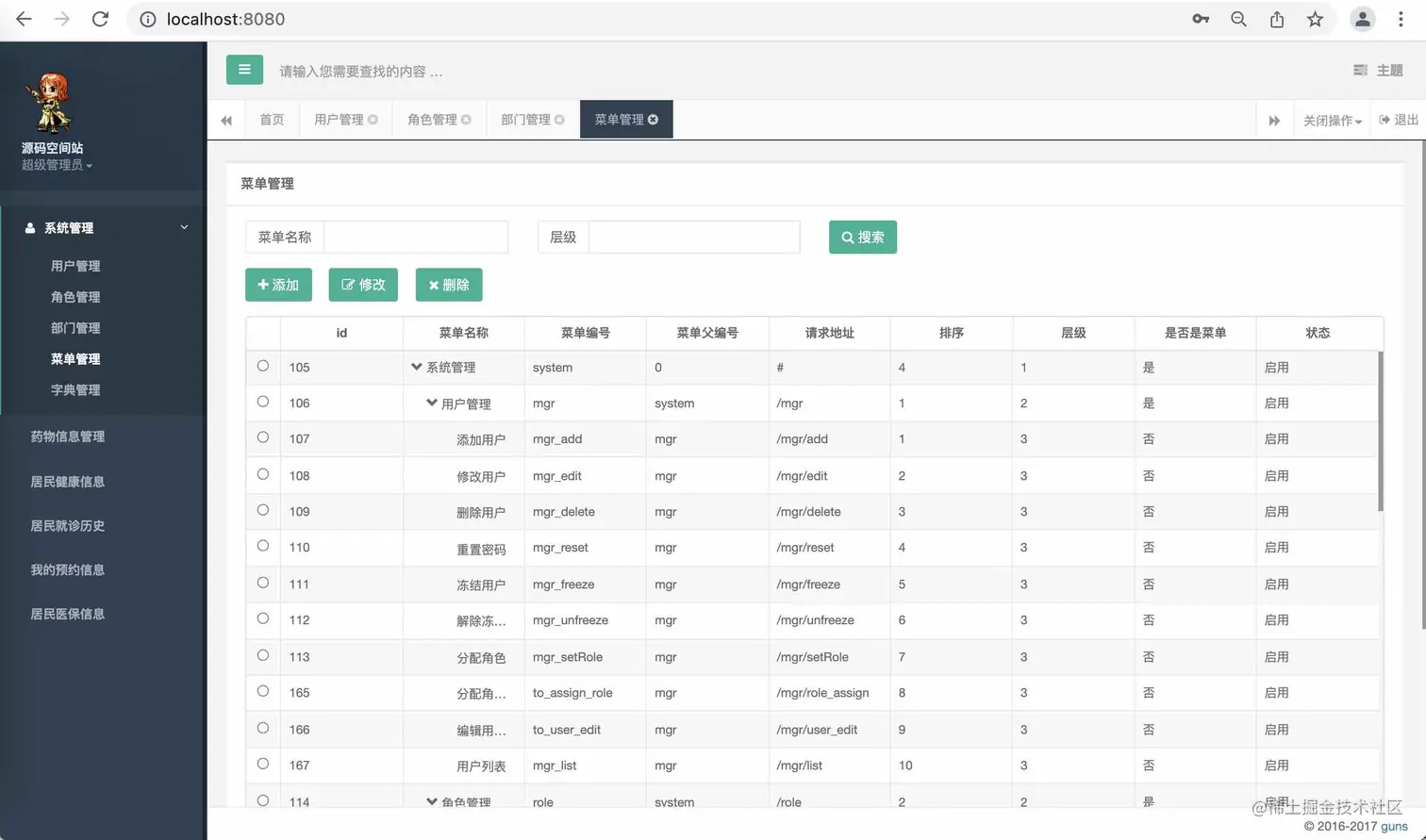Open the 主题 theme link
Screen dimensions: 1426x840
1378,70
